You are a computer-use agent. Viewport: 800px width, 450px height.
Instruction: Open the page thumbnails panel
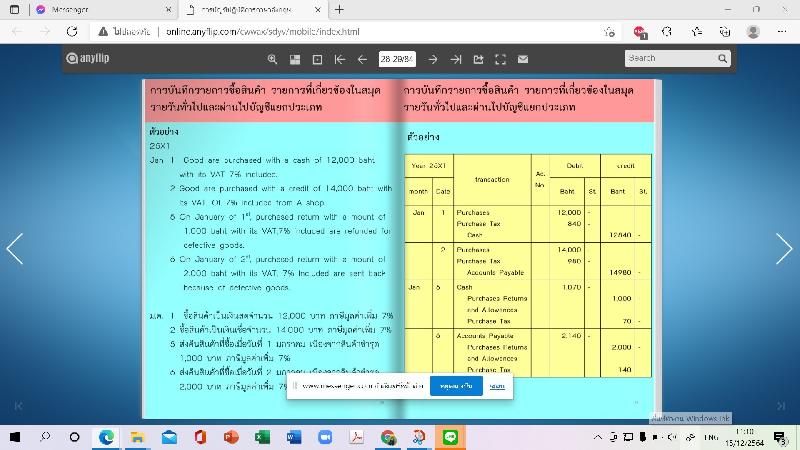point(296,59)
